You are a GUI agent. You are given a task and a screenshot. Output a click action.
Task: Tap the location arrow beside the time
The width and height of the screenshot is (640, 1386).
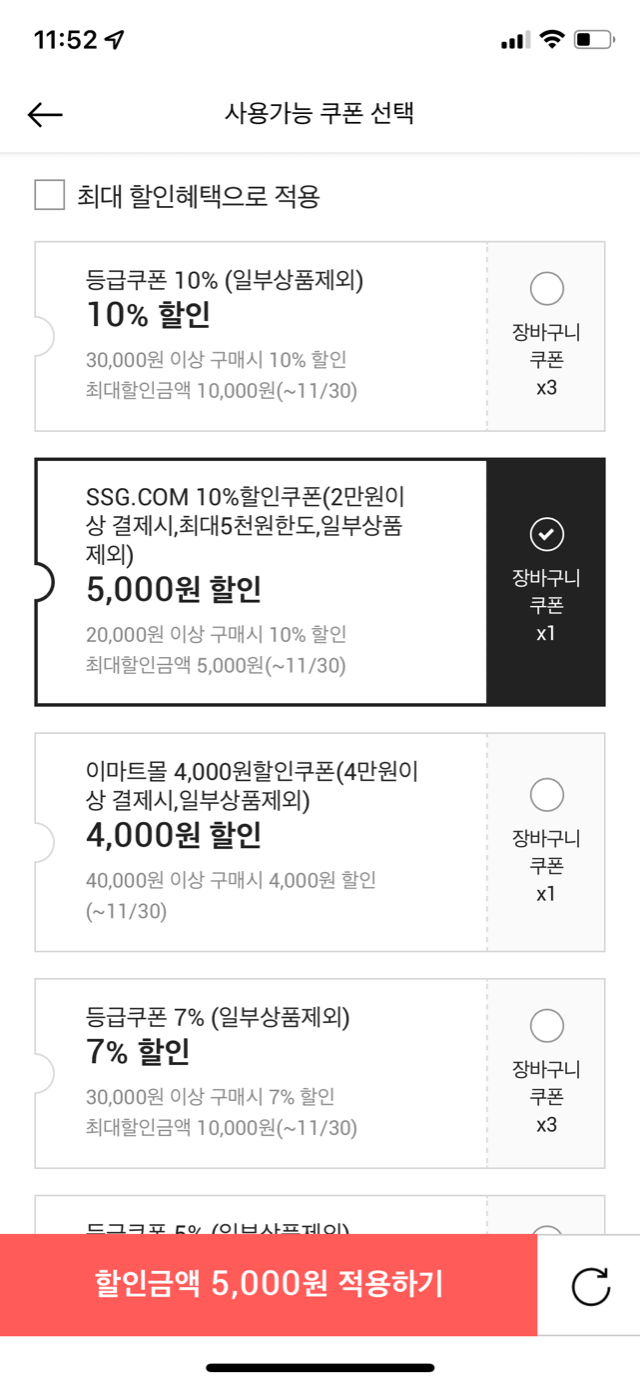116,40
